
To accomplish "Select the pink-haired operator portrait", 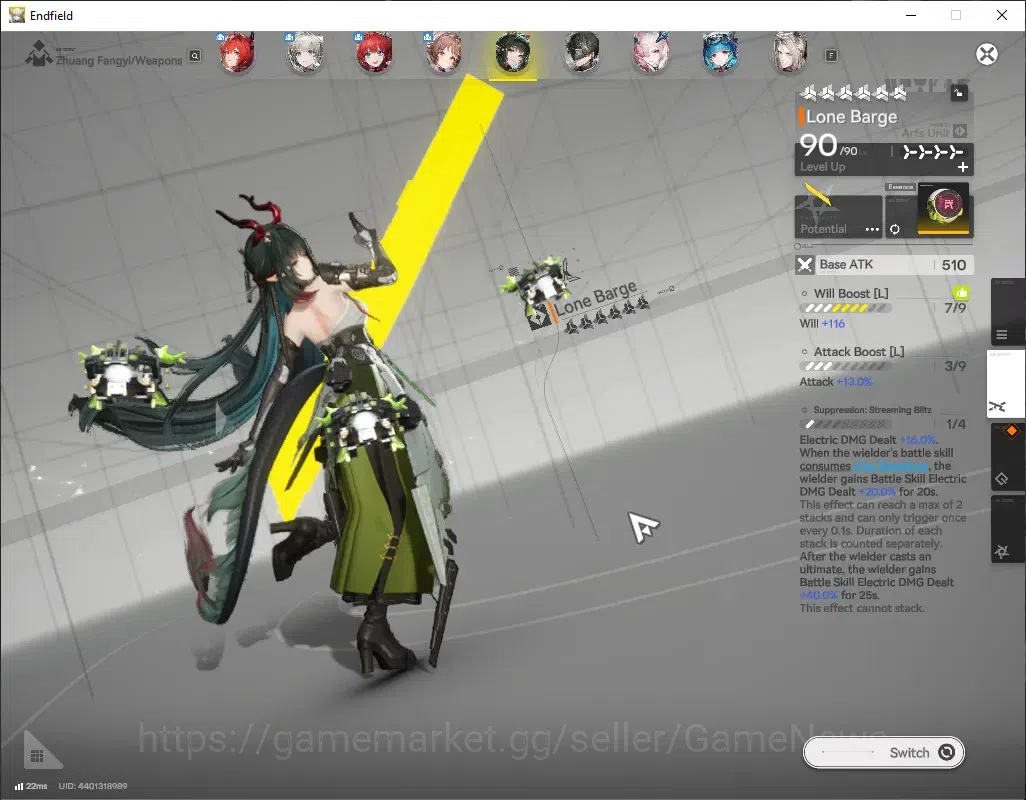I will tap(651, 52).
